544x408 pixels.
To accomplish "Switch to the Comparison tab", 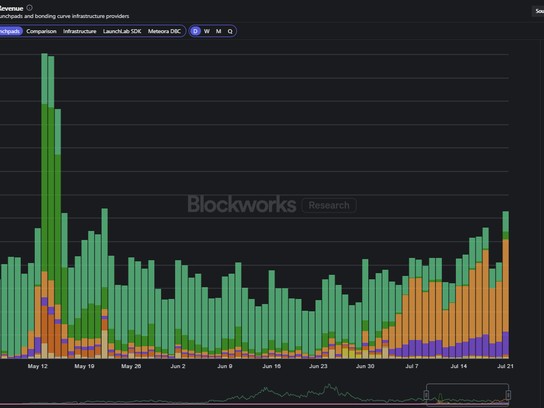I will click(41, 31).
